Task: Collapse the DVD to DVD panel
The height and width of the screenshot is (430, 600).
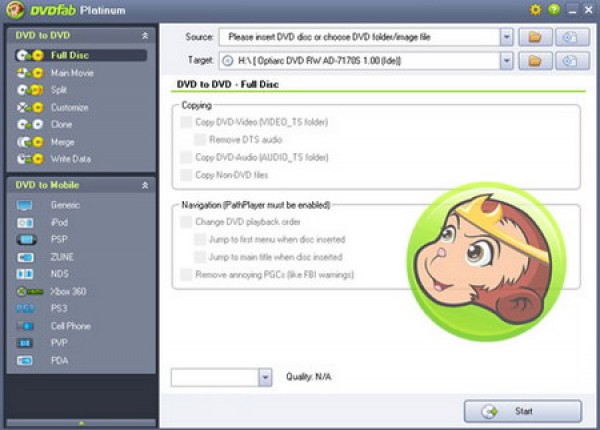Action: click(x=145, y=36)
